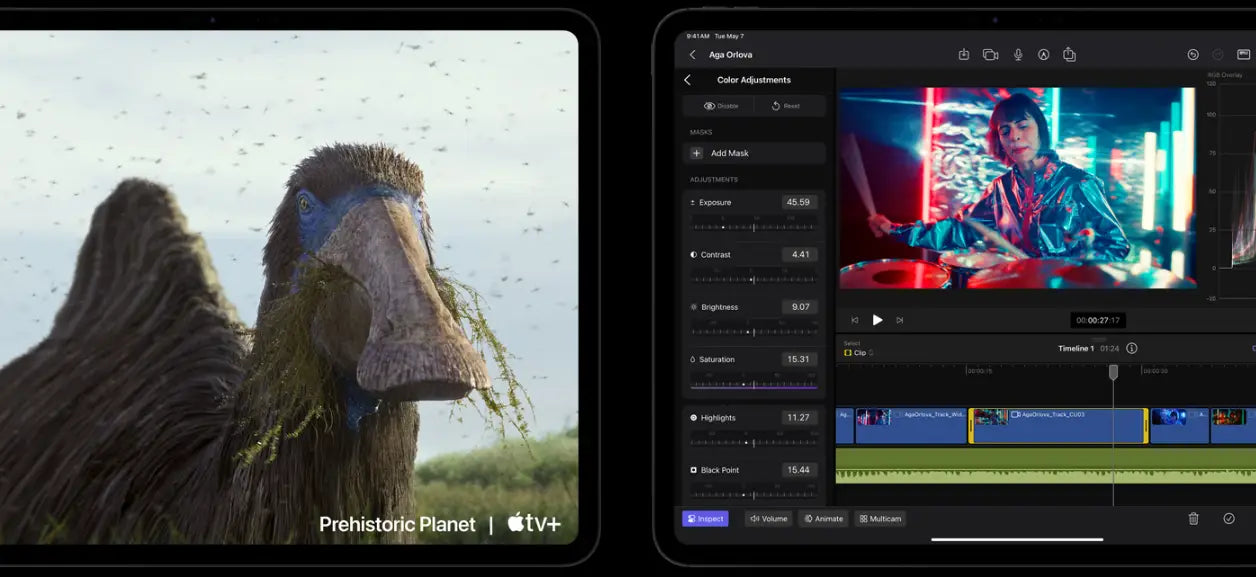Reset the color adjustments
Image resolution: width=1256 pixels, height=577 pixels.
[786, 106]
